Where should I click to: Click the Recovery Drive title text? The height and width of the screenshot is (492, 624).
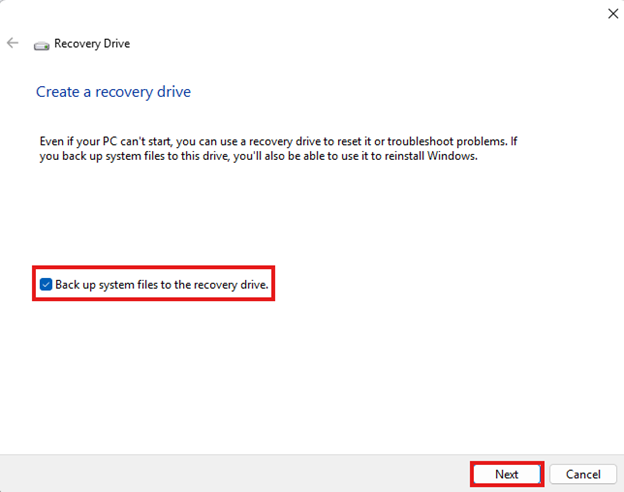92,43
